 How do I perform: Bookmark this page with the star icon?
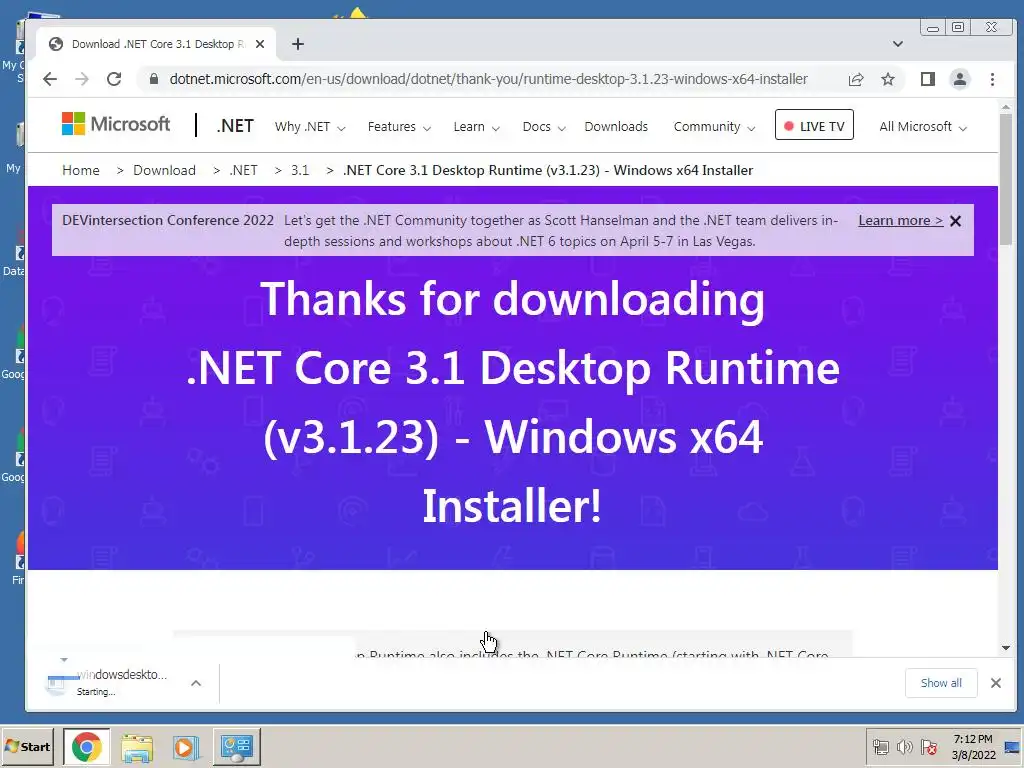coord(888,79)
